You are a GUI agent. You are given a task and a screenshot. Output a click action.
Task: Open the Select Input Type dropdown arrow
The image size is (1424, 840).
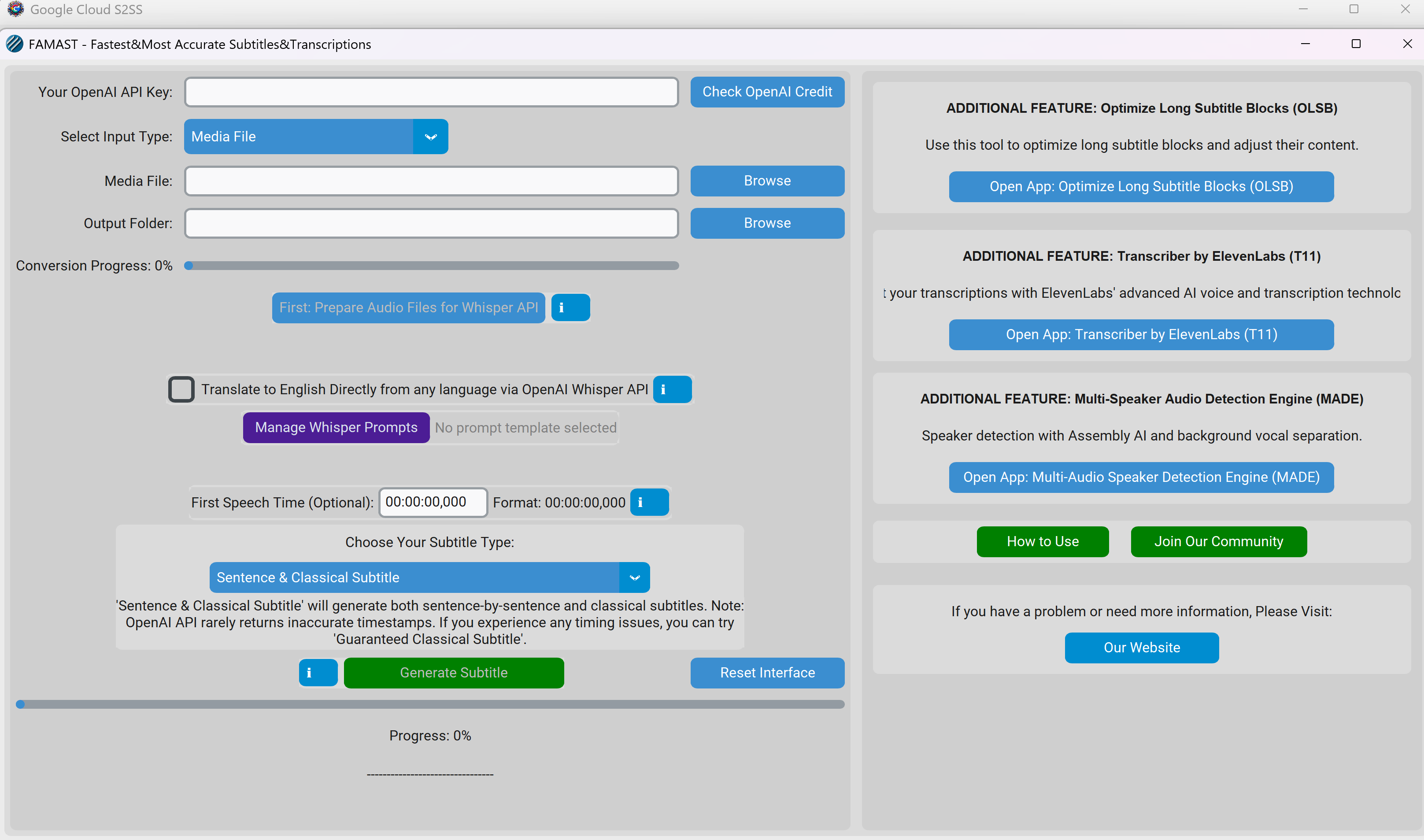click(430, 137)
